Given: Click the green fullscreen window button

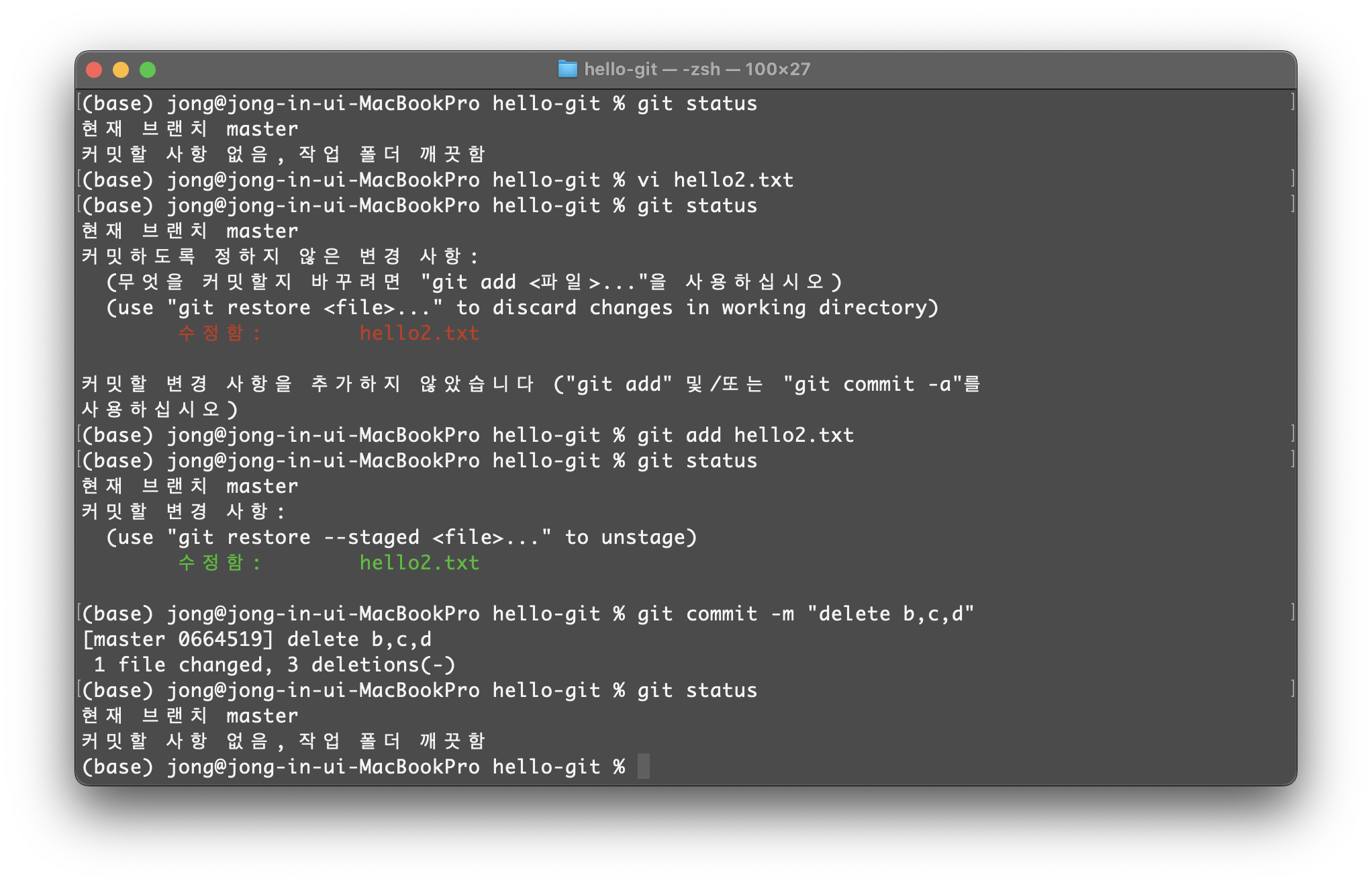Looking at the screenshot, I should tap(148, 70).
